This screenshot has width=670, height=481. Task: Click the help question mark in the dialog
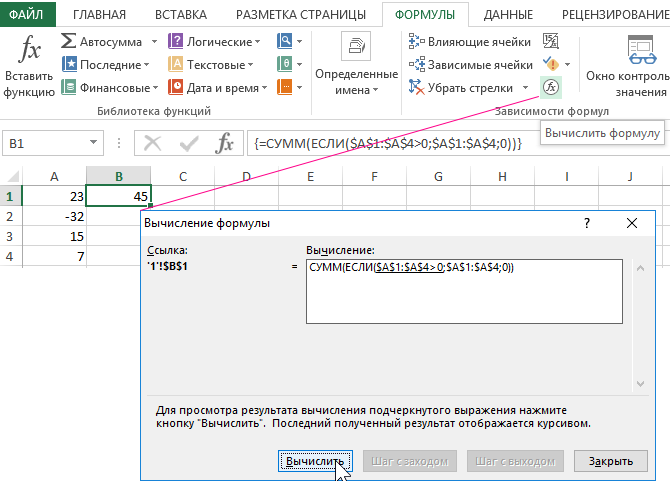587,223
